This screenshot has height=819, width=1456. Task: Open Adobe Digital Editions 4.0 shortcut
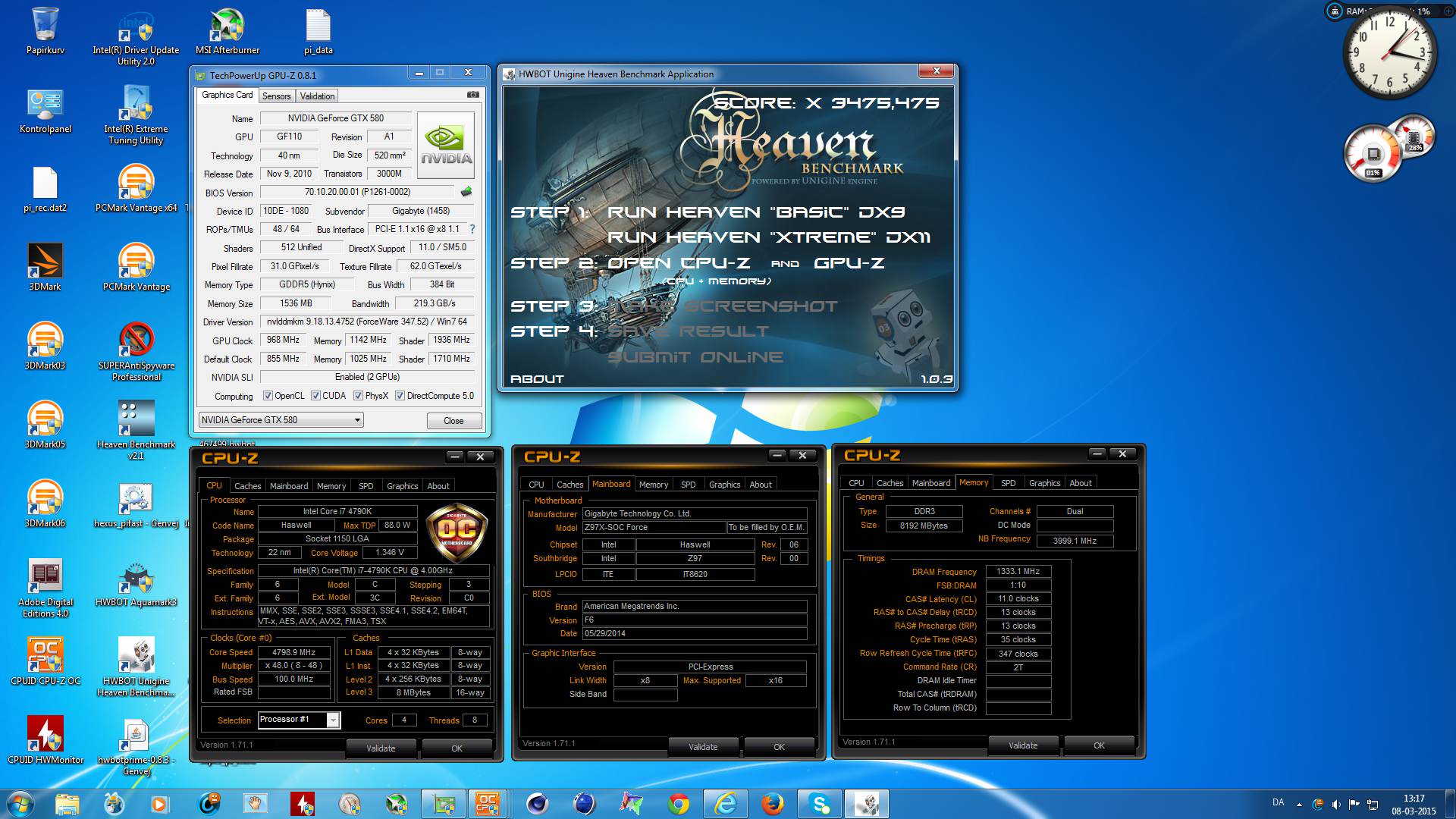(45, 588)
